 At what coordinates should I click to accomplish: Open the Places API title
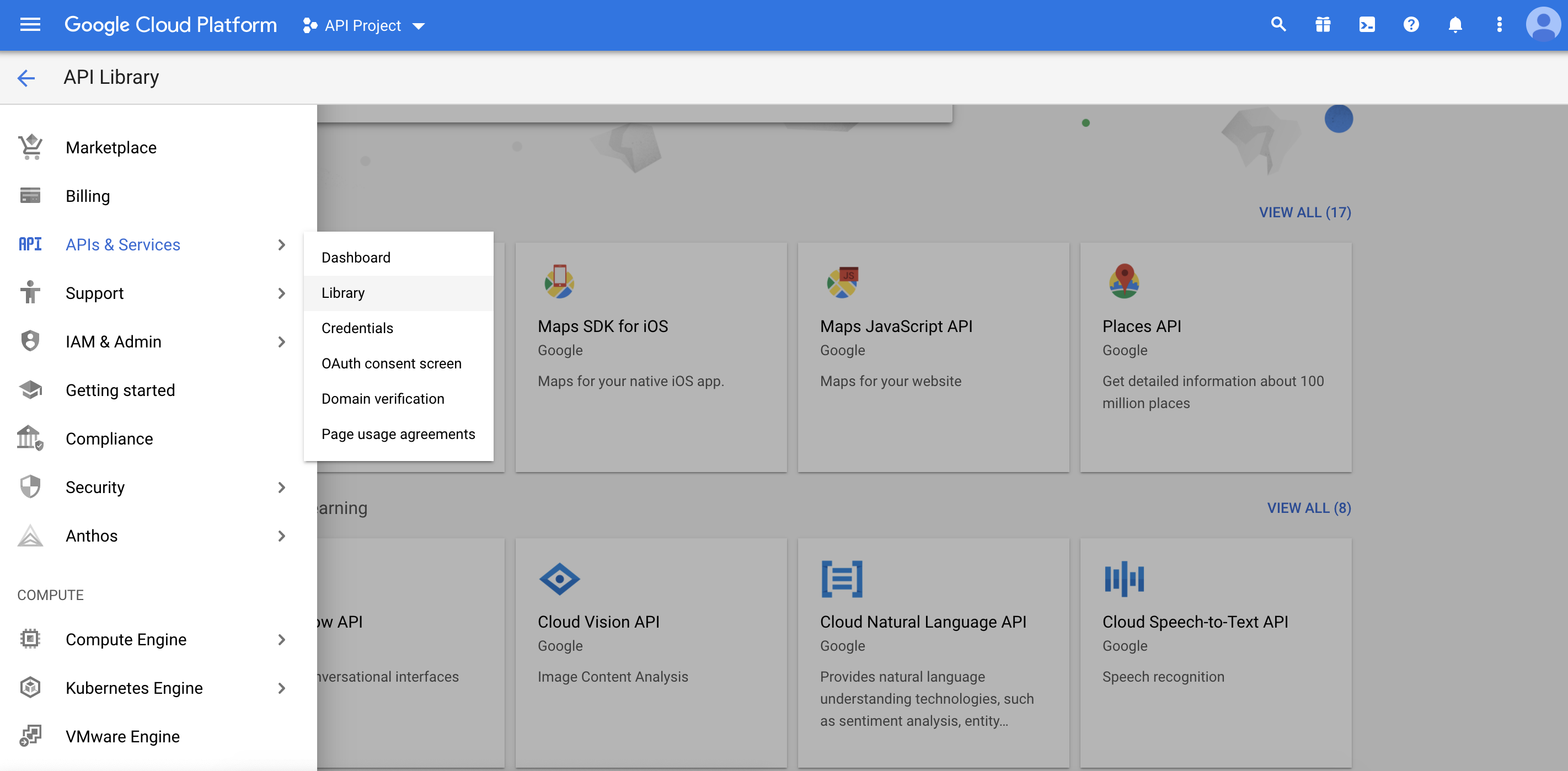tap(1141, 326)
